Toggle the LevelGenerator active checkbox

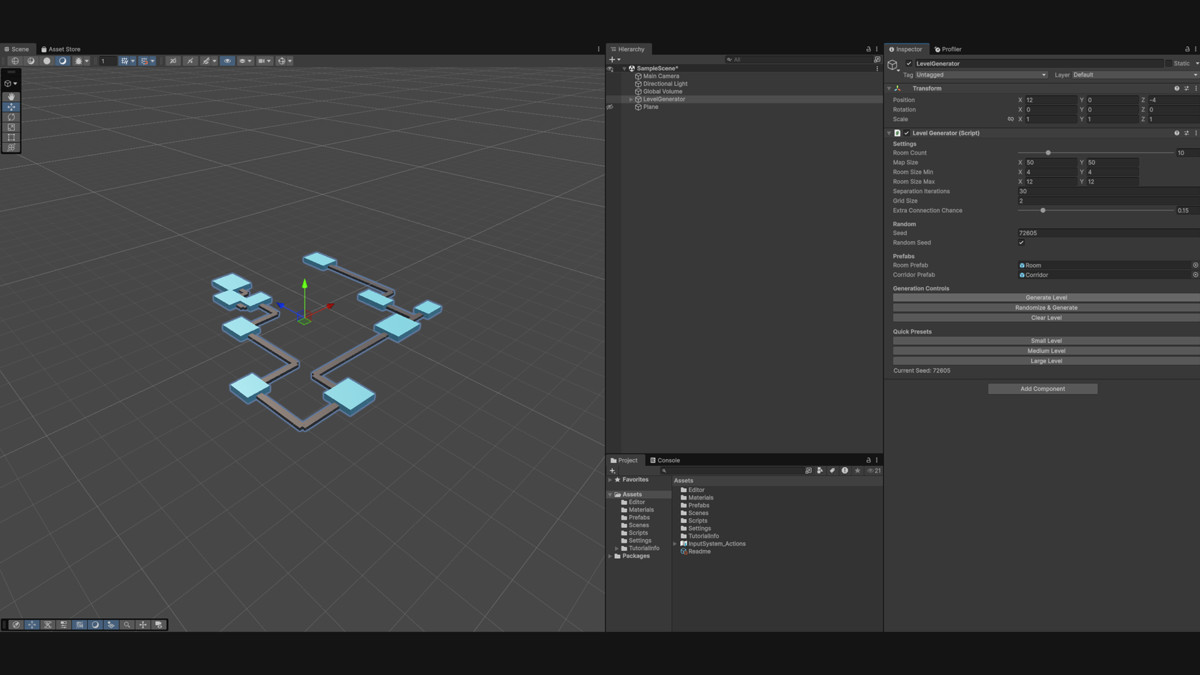click(x=909, y=63)
